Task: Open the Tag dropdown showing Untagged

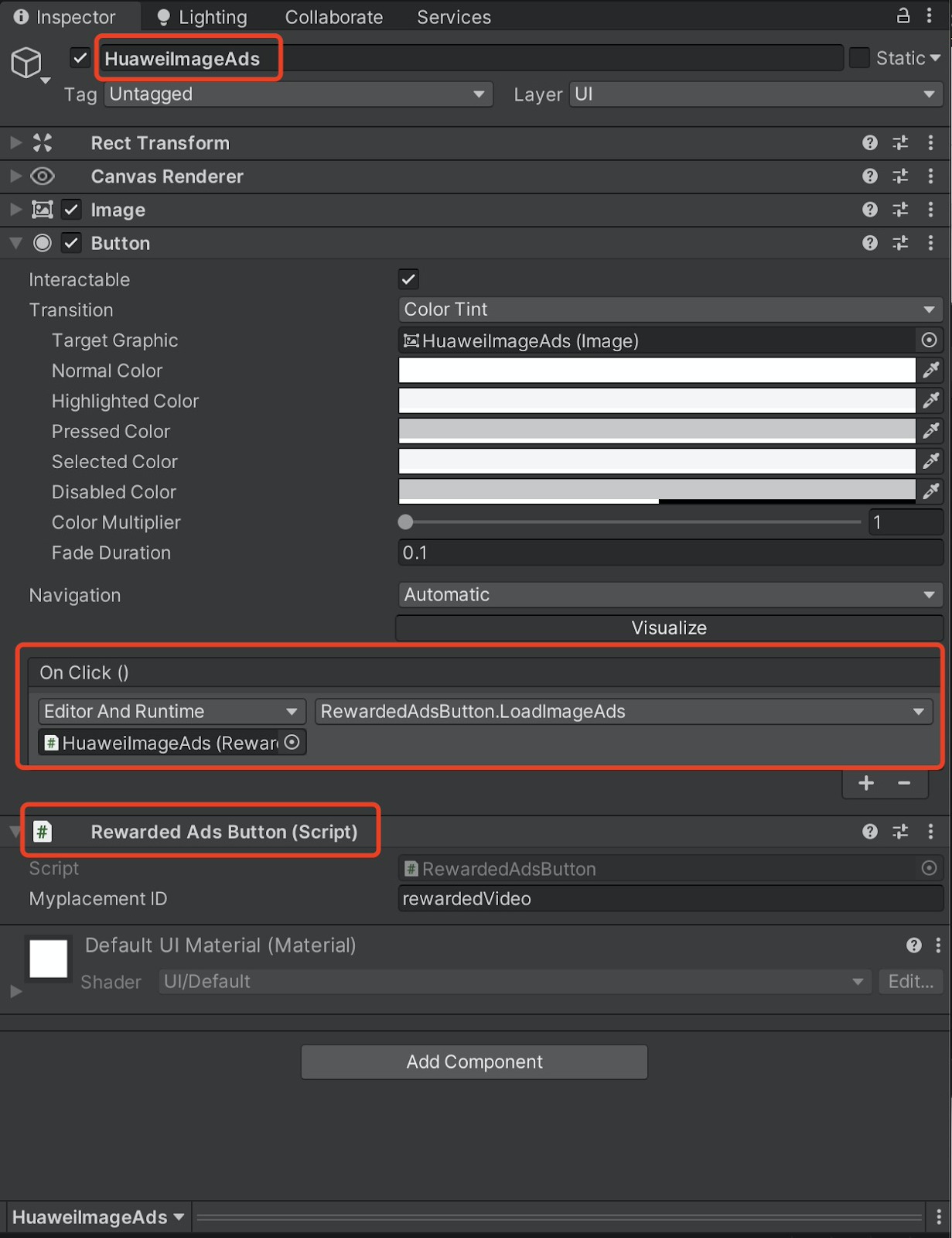Action: [299, 94]
